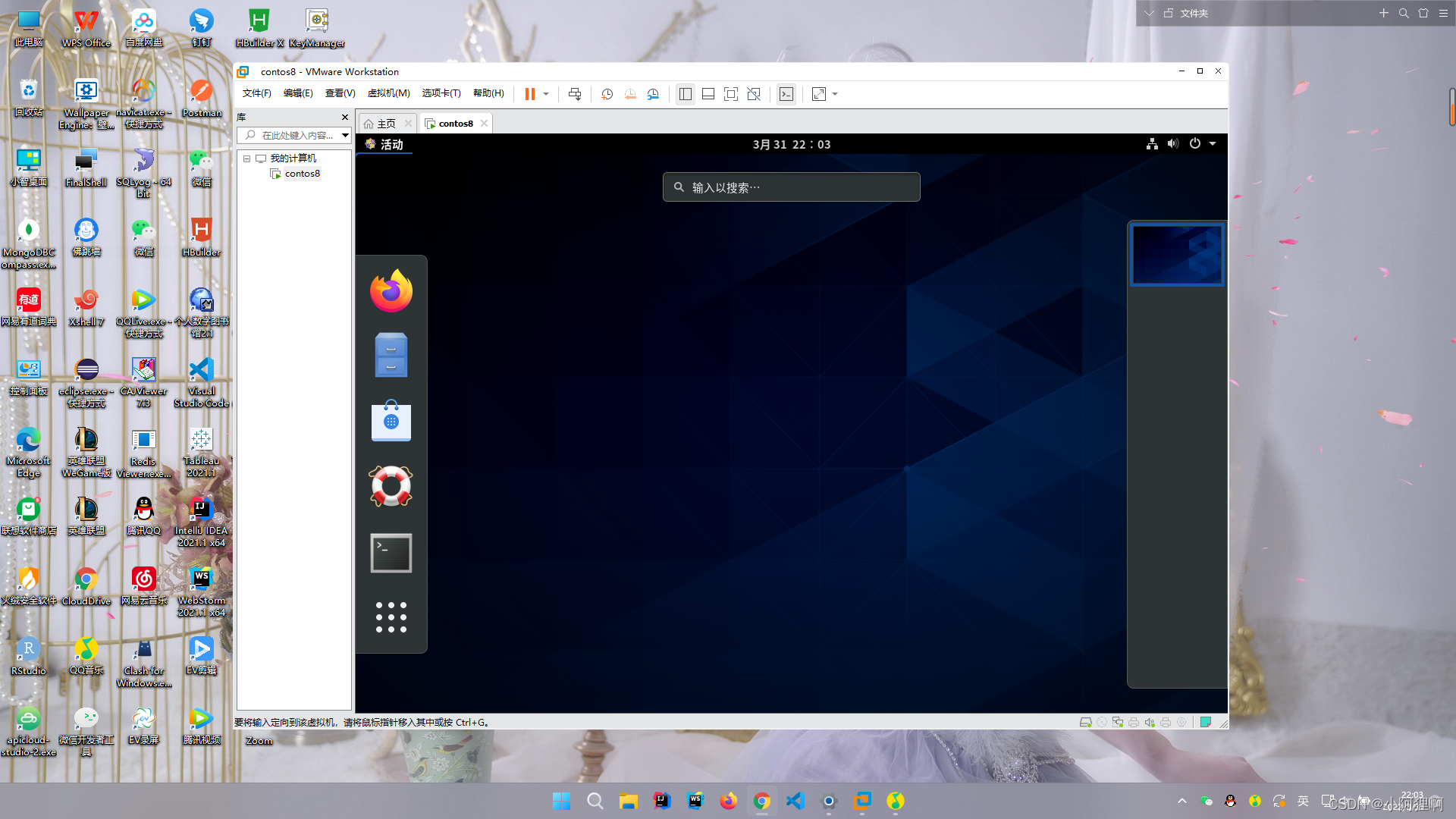Open the GNOME system menu arrow
Viewport: 1456px width, 819px height.
tap(1213, 143)
